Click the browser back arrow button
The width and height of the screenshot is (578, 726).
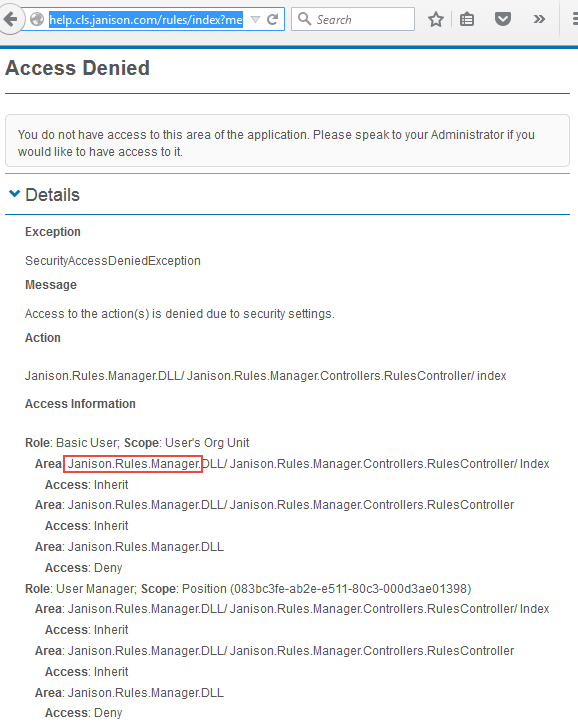click(x=10, y=19)
